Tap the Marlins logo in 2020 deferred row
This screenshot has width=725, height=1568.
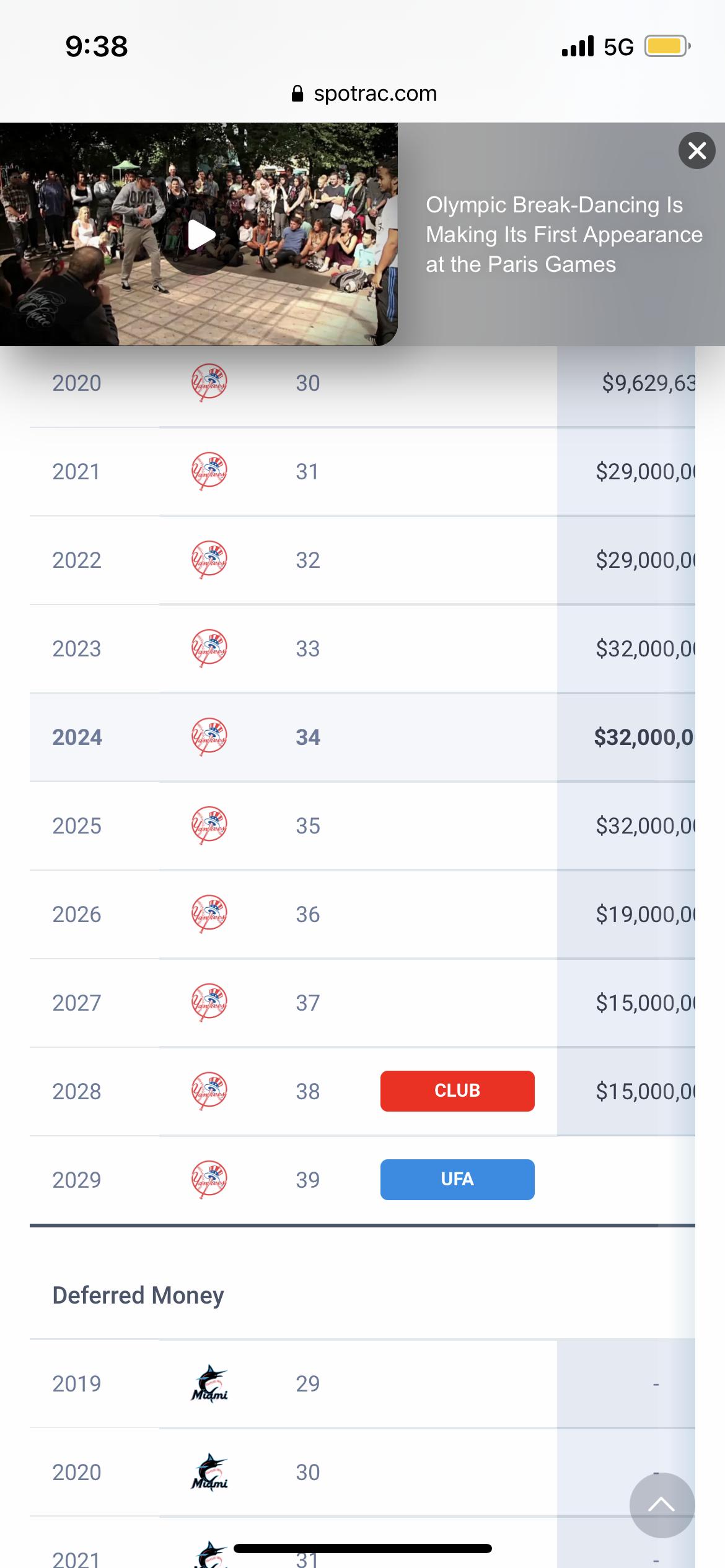(209, 1472)
